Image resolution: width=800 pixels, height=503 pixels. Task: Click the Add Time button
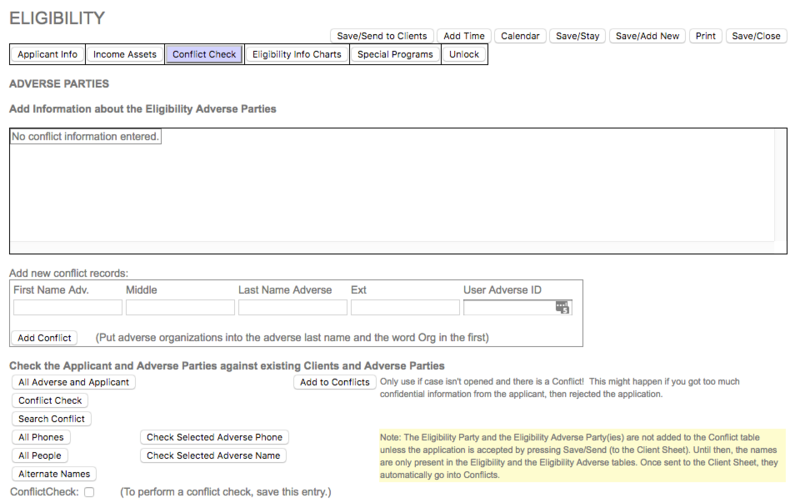click(x=464, y=36)
